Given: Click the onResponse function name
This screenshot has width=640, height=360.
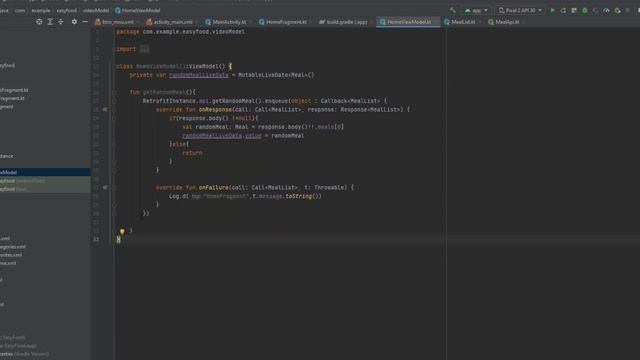Looking at the screenshot, I should [x=215, y=110].
